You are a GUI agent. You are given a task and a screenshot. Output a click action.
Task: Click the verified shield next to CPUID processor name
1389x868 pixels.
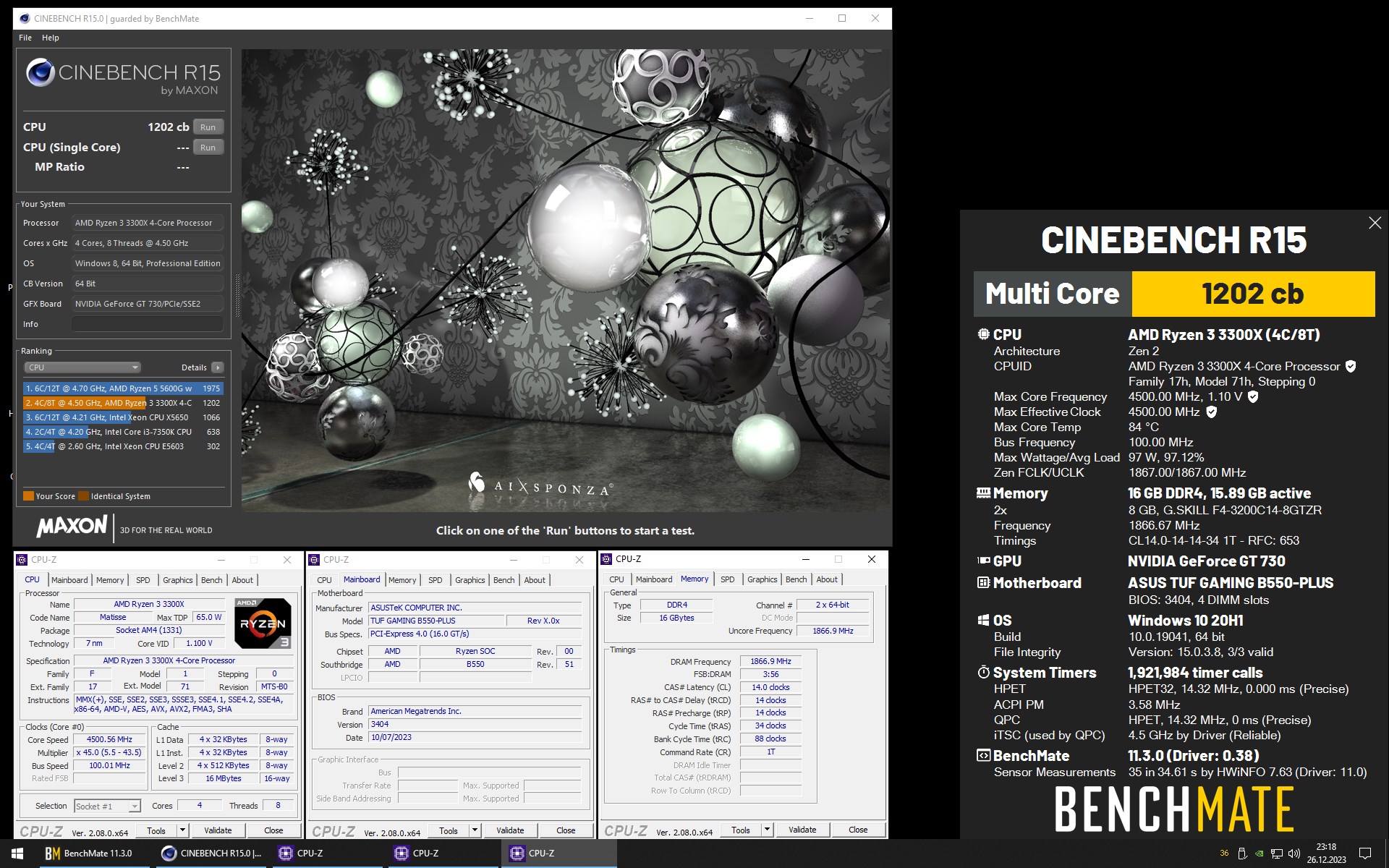(1350, 366)
